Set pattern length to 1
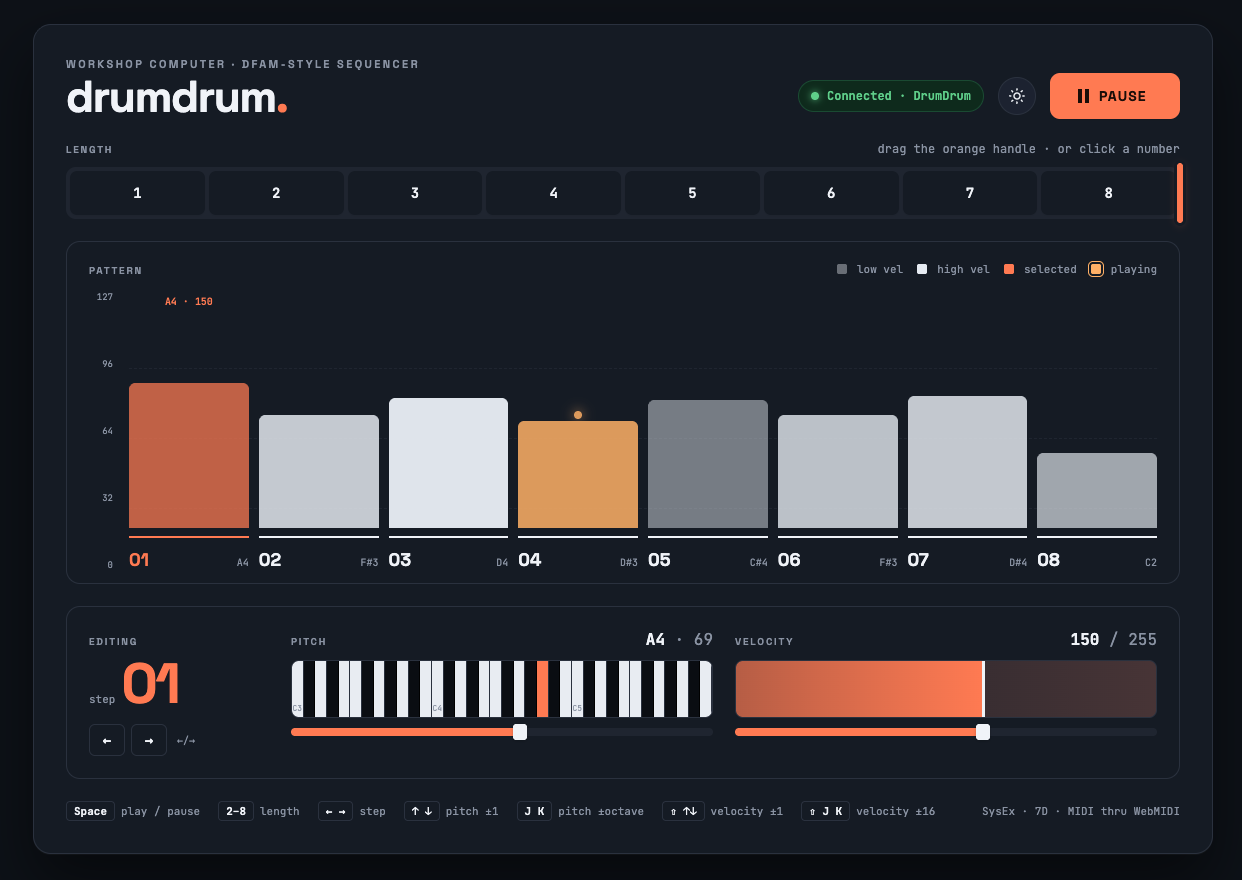The width and height of the screenshot is (1242, 880). tap(137, 193)
